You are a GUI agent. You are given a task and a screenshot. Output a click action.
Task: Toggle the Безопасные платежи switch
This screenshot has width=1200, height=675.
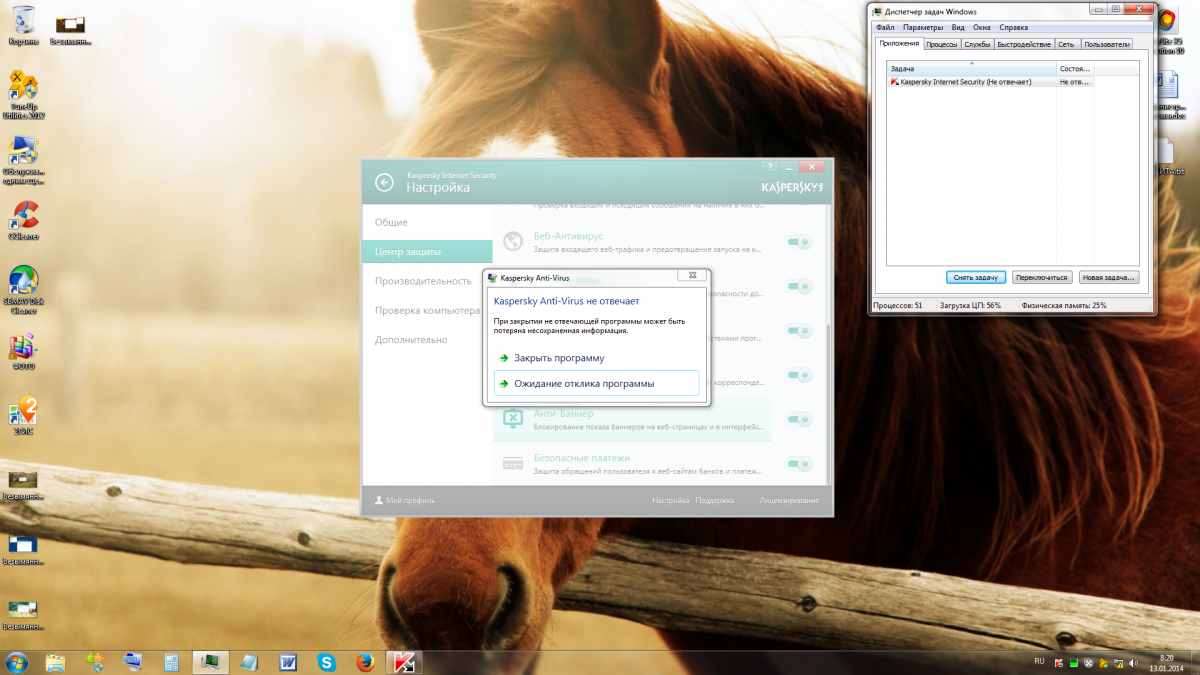point(799,464)
